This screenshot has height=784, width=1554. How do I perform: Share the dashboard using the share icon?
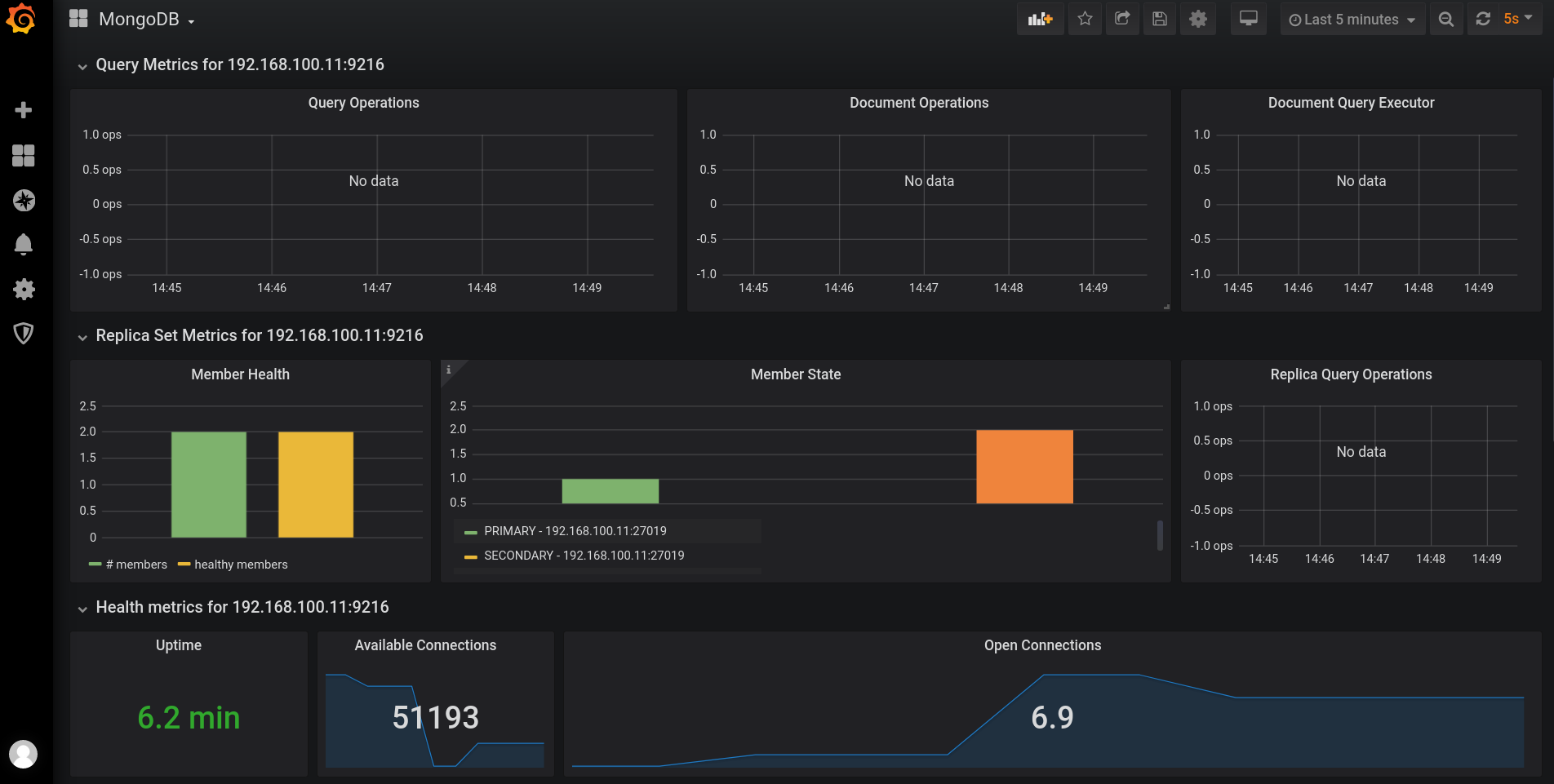tap(1122, 19)
